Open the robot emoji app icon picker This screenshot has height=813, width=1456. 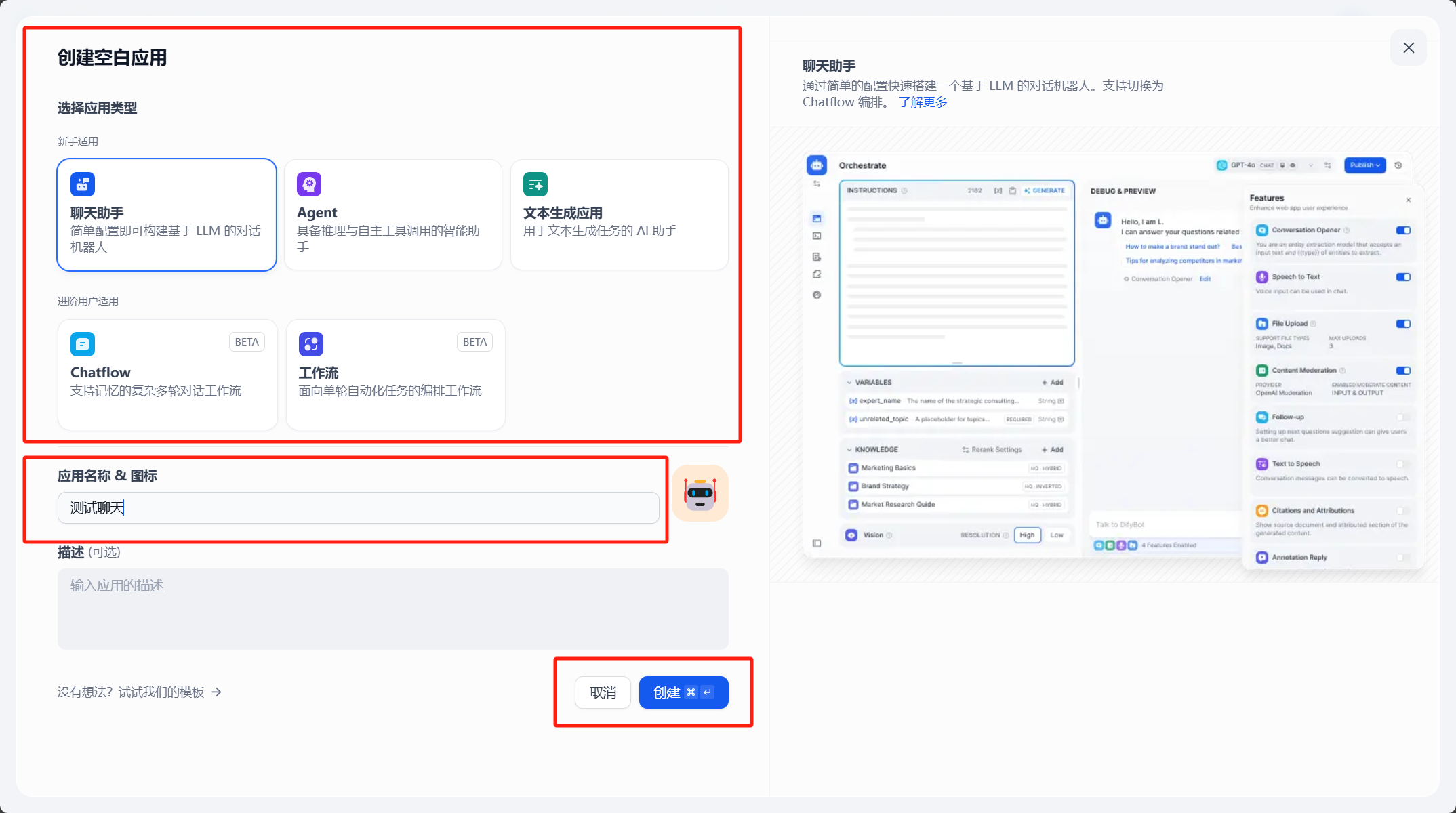[x=700, y=493]
